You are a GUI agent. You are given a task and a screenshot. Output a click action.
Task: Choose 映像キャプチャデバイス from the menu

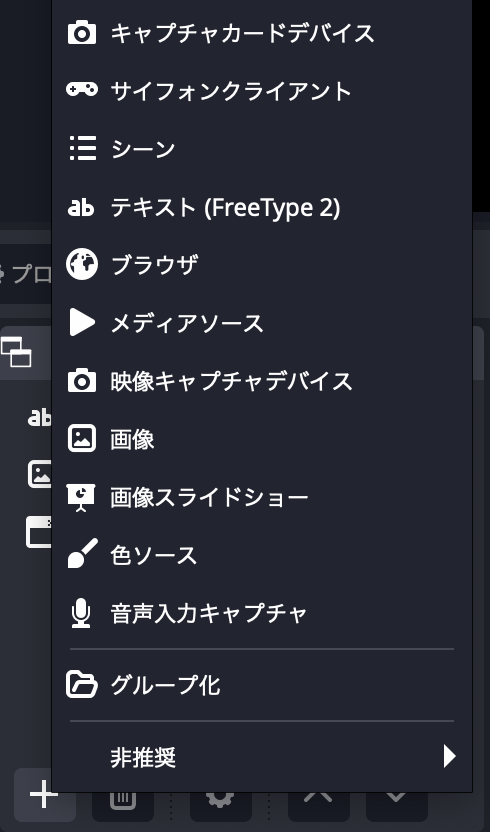point(262,381)
